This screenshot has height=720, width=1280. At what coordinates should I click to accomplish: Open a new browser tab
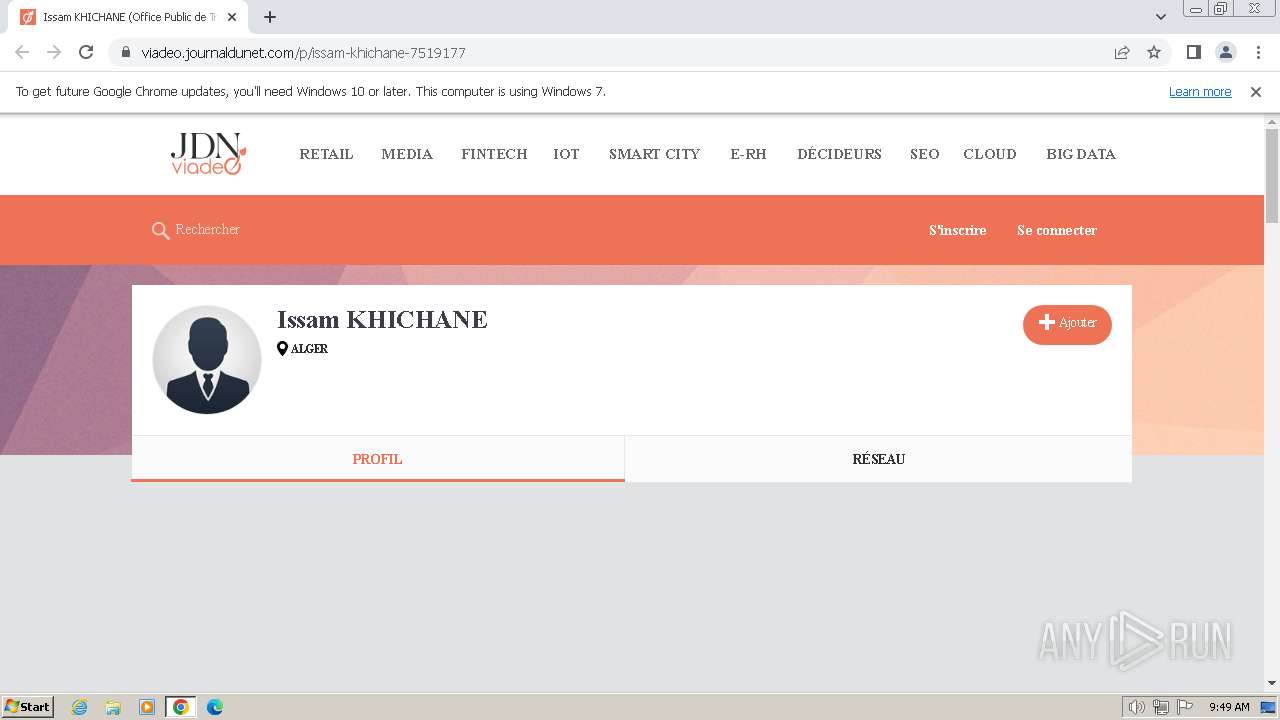(270, 17)
